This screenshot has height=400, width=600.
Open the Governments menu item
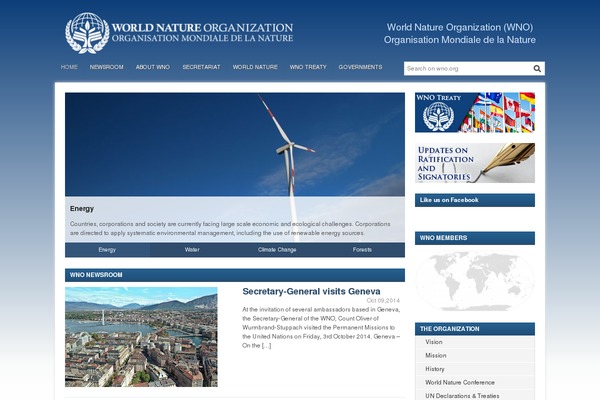(x=360, y=67)
